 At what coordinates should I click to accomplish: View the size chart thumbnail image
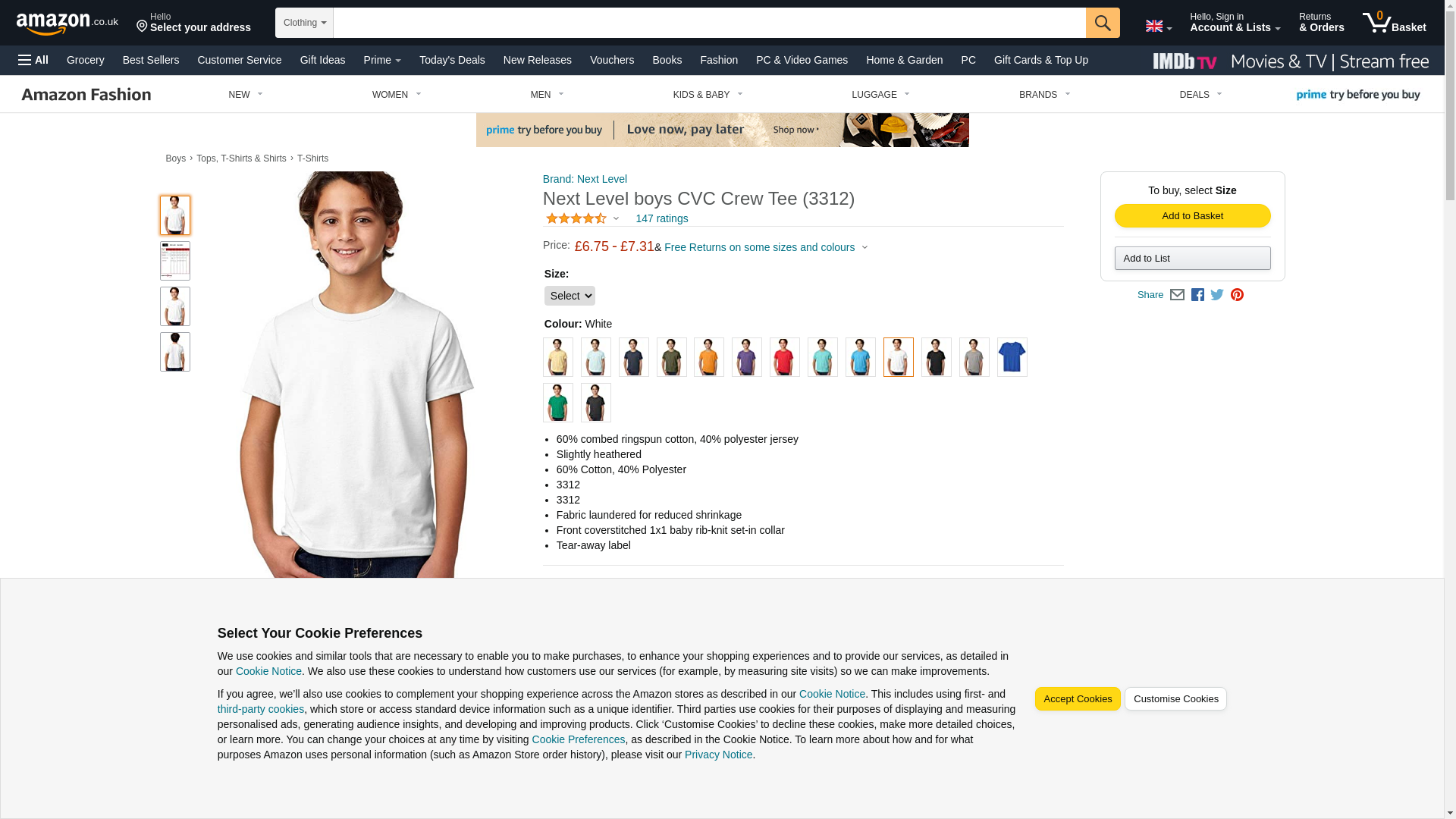(x=175, y=261)
